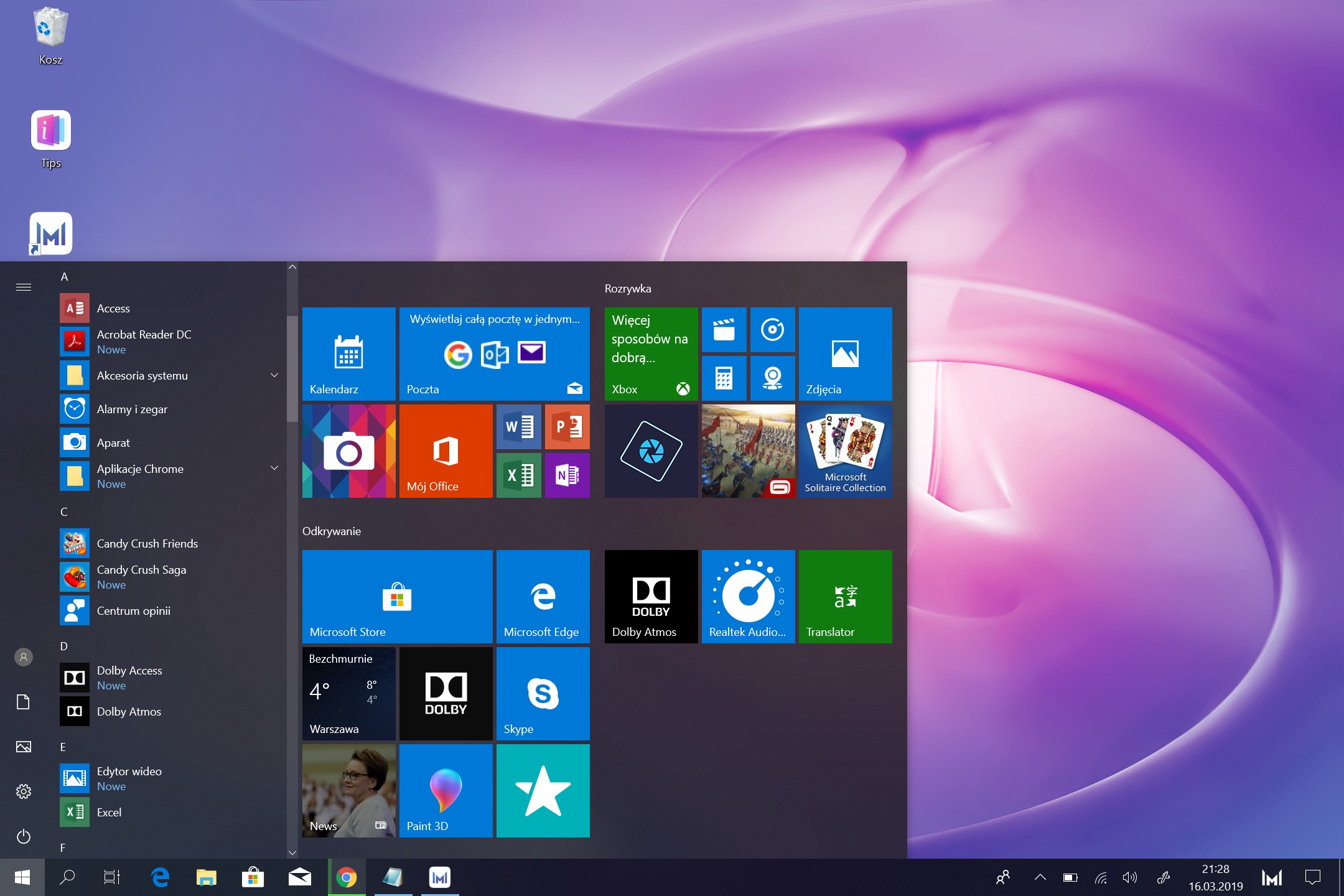Open Google Chrome from the taskbar
1344x896 pixels.
(x=347, y=877)
